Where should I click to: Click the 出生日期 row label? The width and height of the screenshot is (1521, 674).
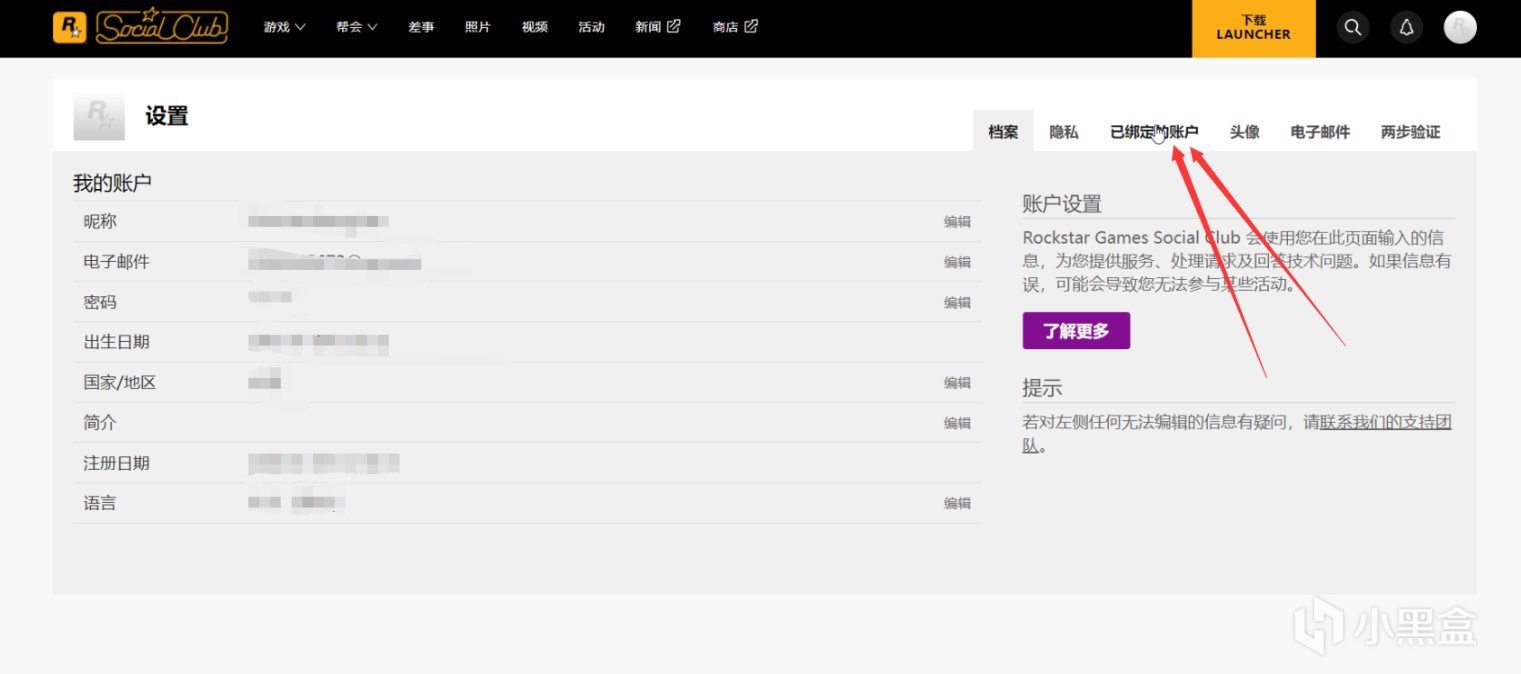pyautogui.click(x=116, y=342)
